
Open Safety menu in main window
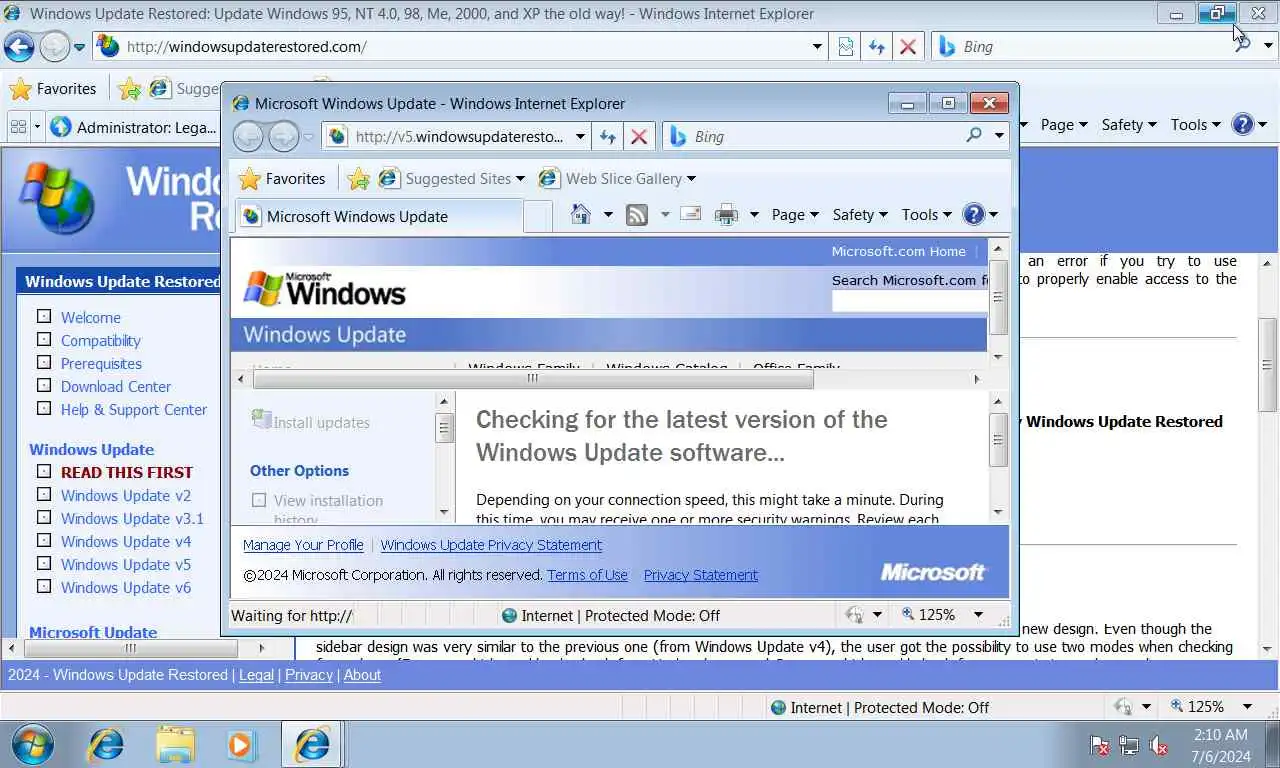[x=1129, y=125]
